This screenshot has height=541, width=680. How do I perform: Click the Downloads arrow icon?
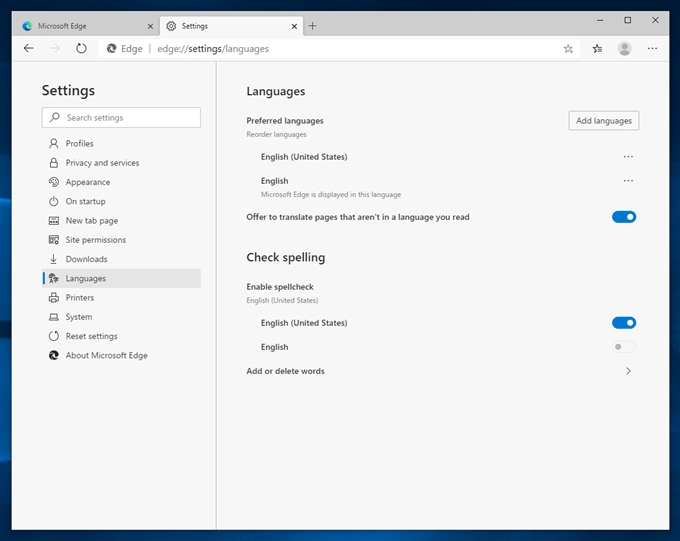[x=54, y=259]
